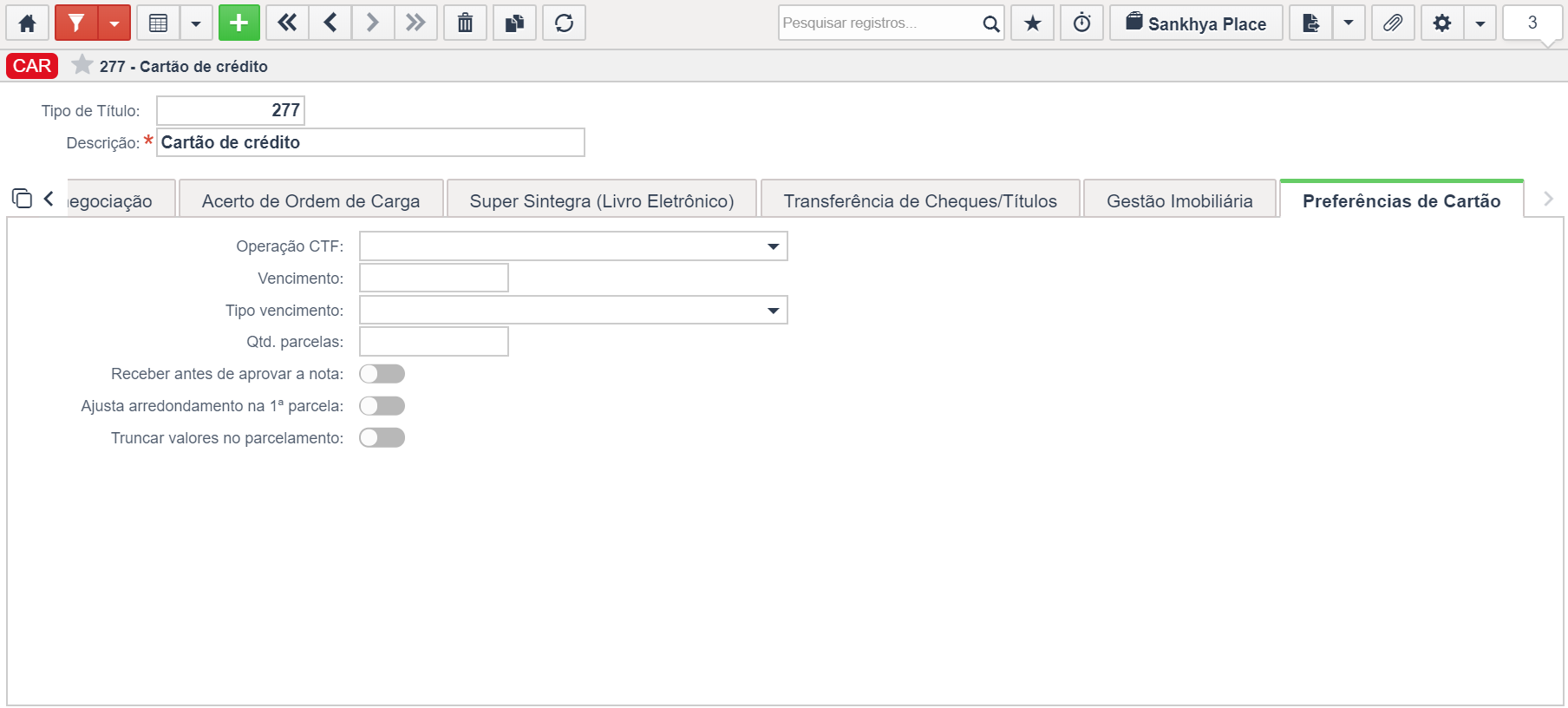Go to the home screen icon
This screenshot has width=1568, height=708.
(27, 23)
